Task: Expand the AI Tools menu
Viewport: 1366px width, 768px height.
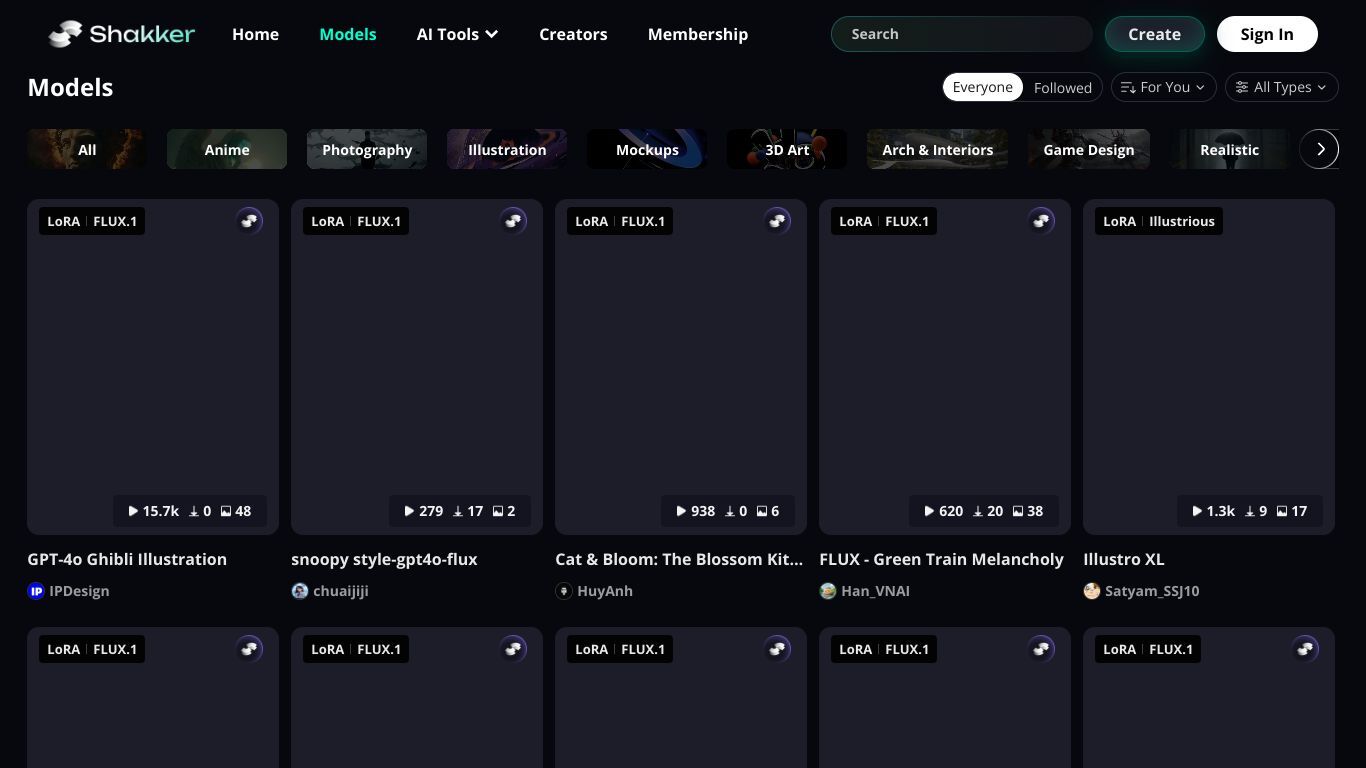Action: point(457,34)
